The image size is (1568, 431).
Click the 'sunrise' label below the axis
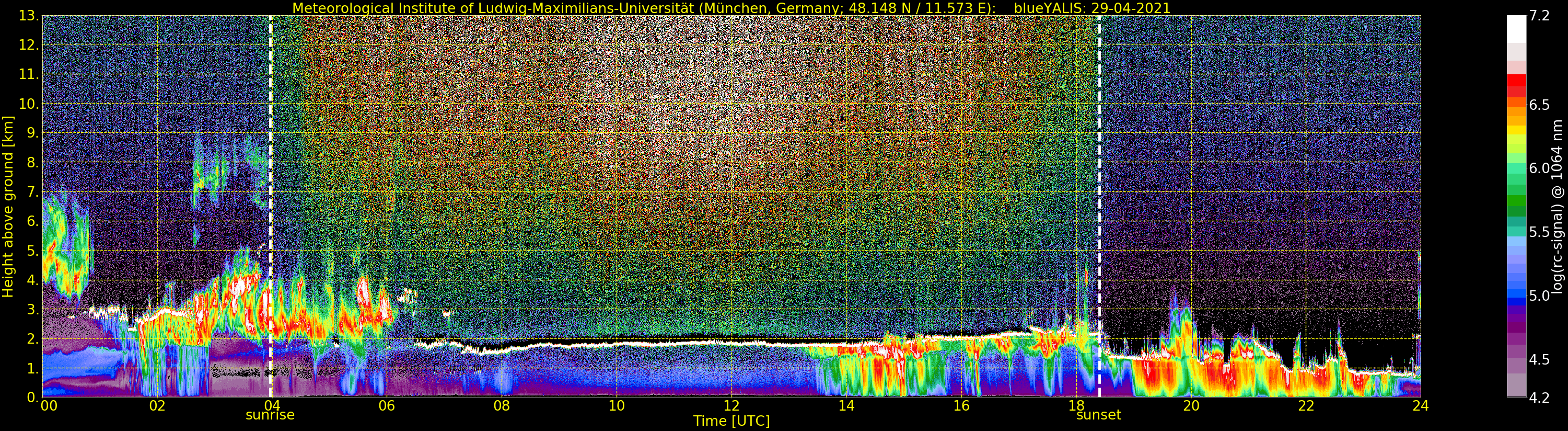[270, 415]
